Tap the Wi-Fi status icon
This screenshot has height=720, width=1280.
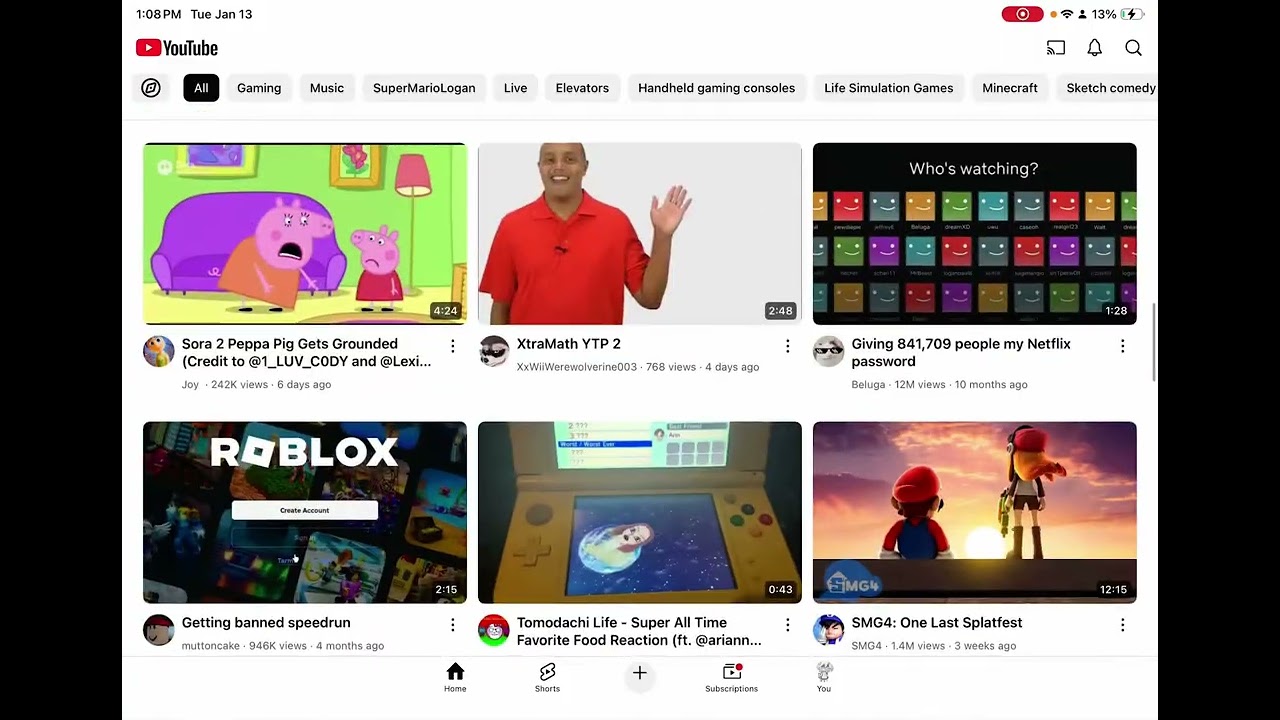point(1067,14)
